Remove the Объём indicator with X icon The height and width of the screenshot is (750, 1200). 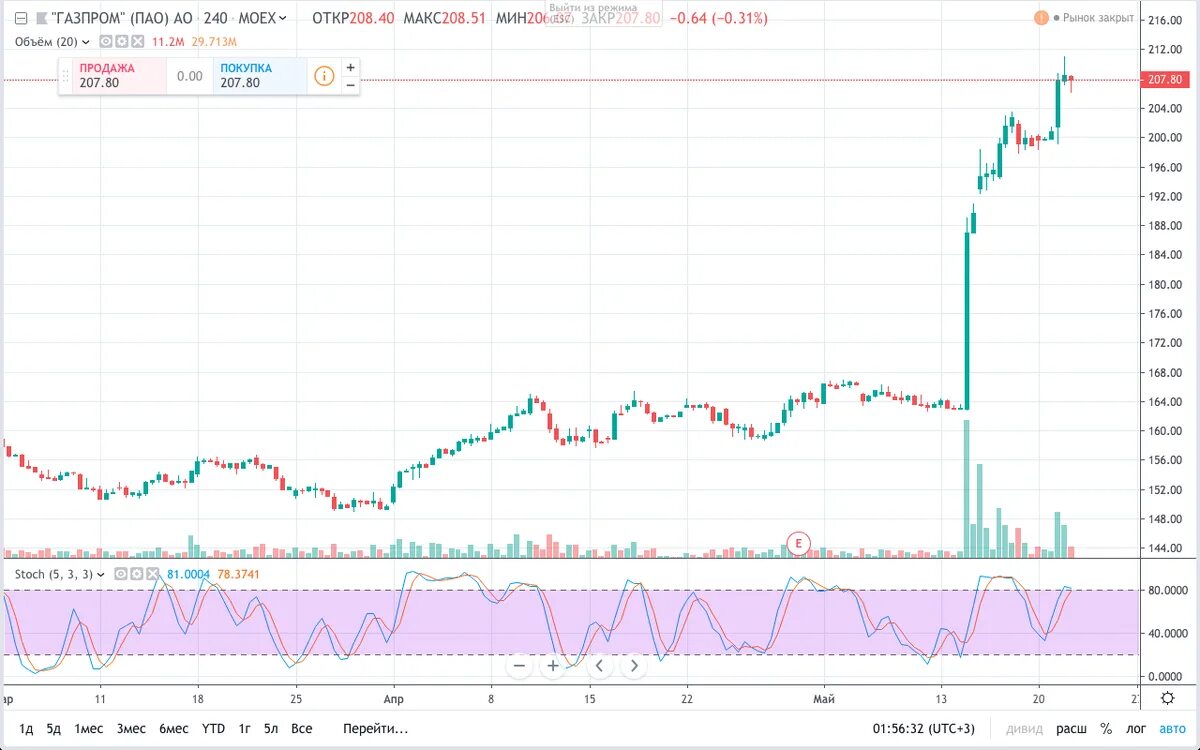[x=137, y=42]
